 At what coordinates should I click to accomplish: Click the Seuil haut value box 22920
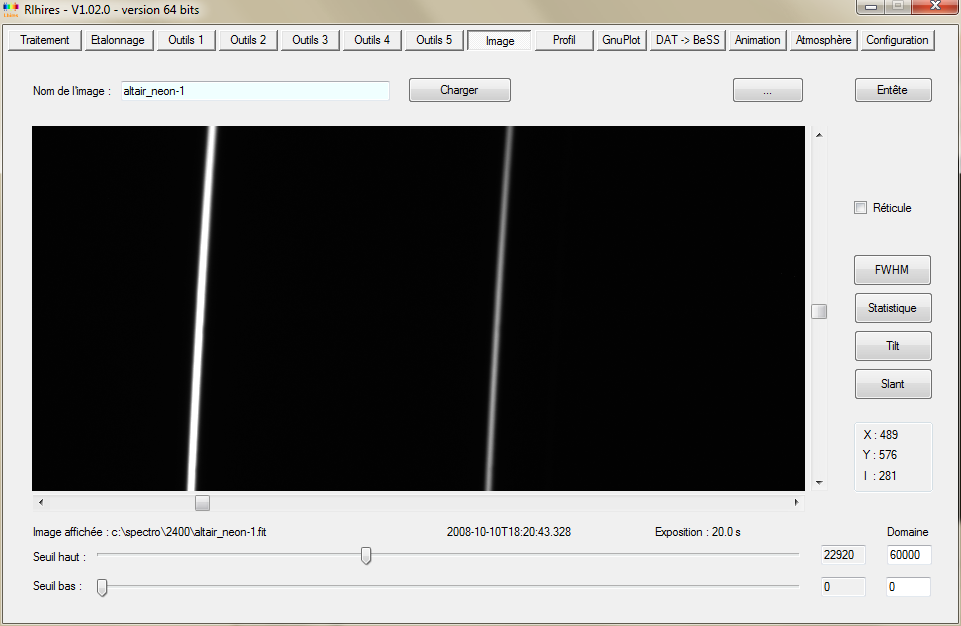click(x=843, y=555)
